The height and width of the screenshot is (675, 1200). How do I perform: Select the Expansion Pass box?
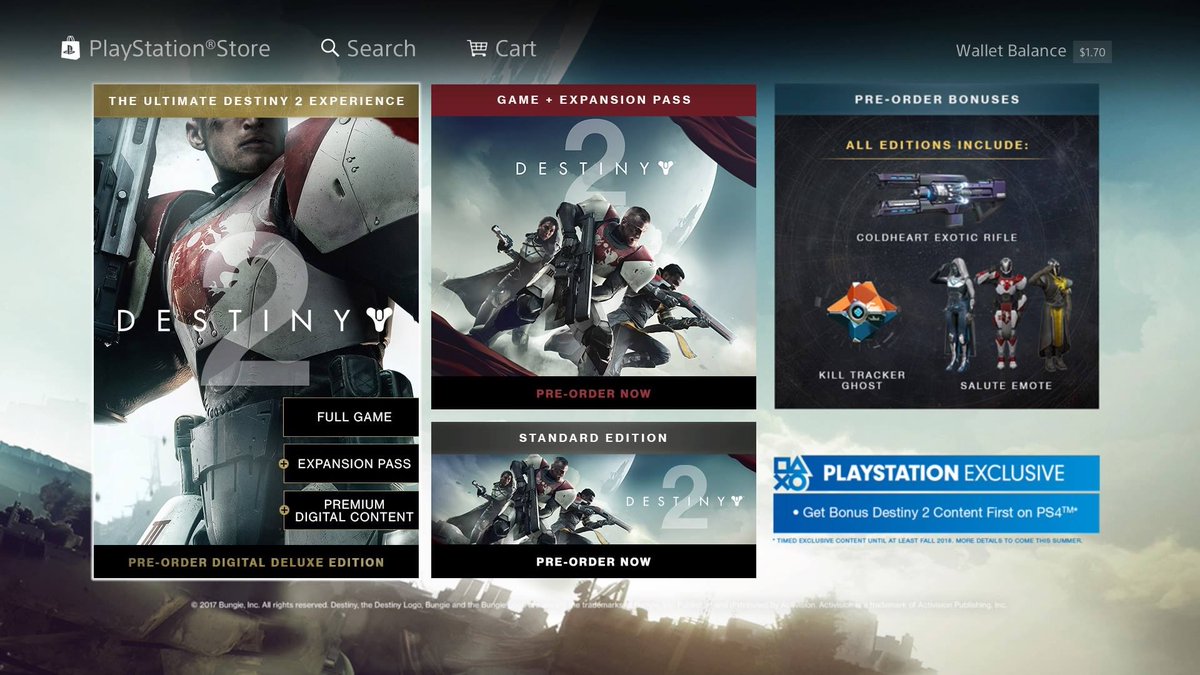[351, 464]
